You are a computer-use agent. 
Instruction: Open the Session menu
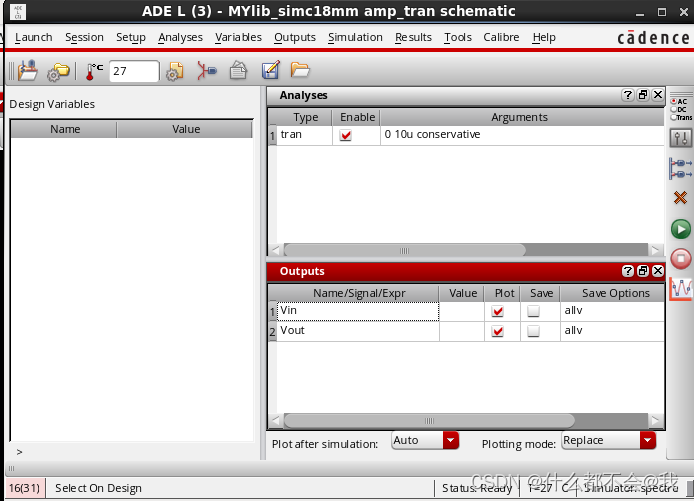(84, 37)
